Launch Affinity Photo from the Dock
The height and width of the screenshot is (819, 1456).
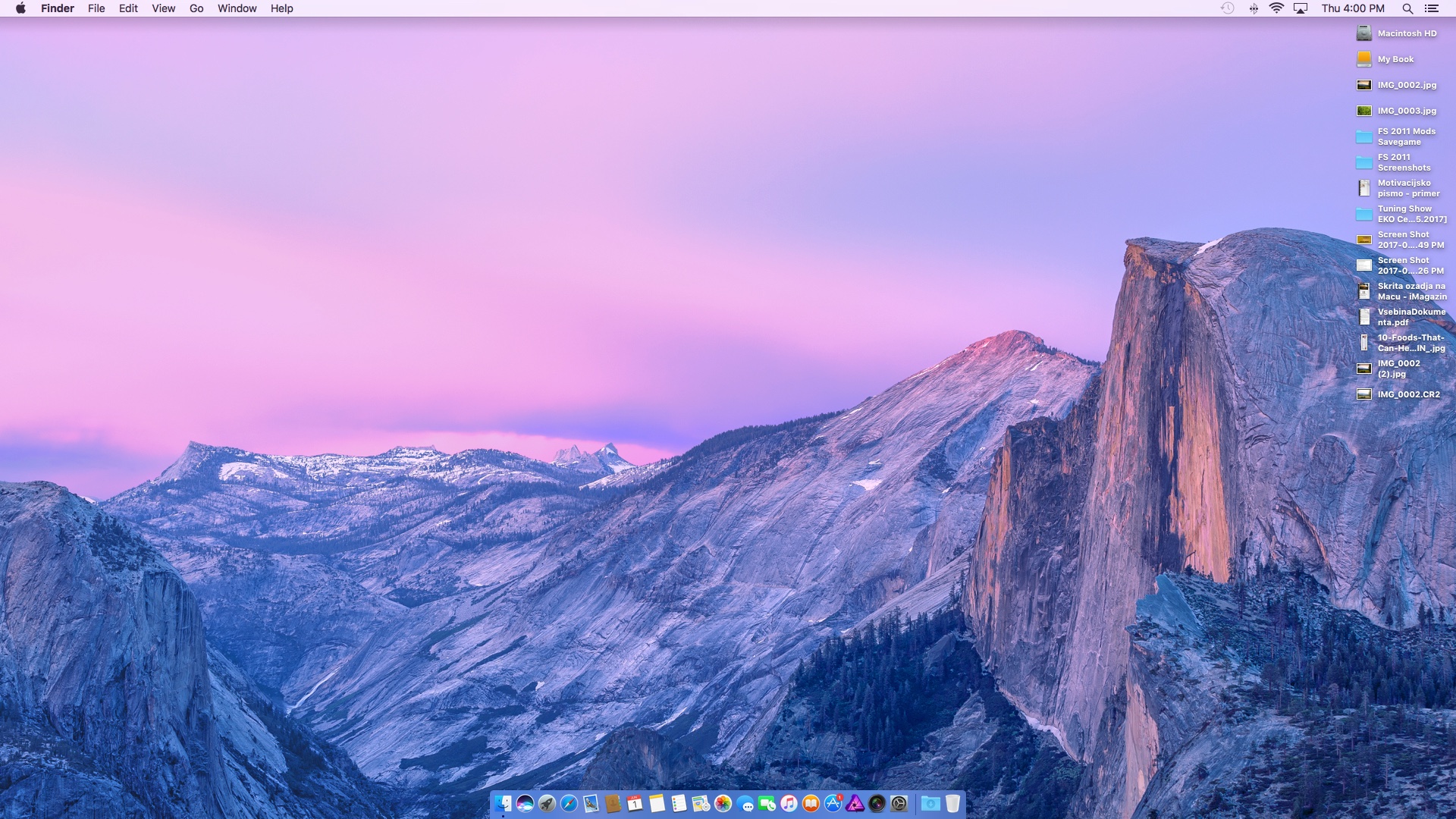point(855,804)
